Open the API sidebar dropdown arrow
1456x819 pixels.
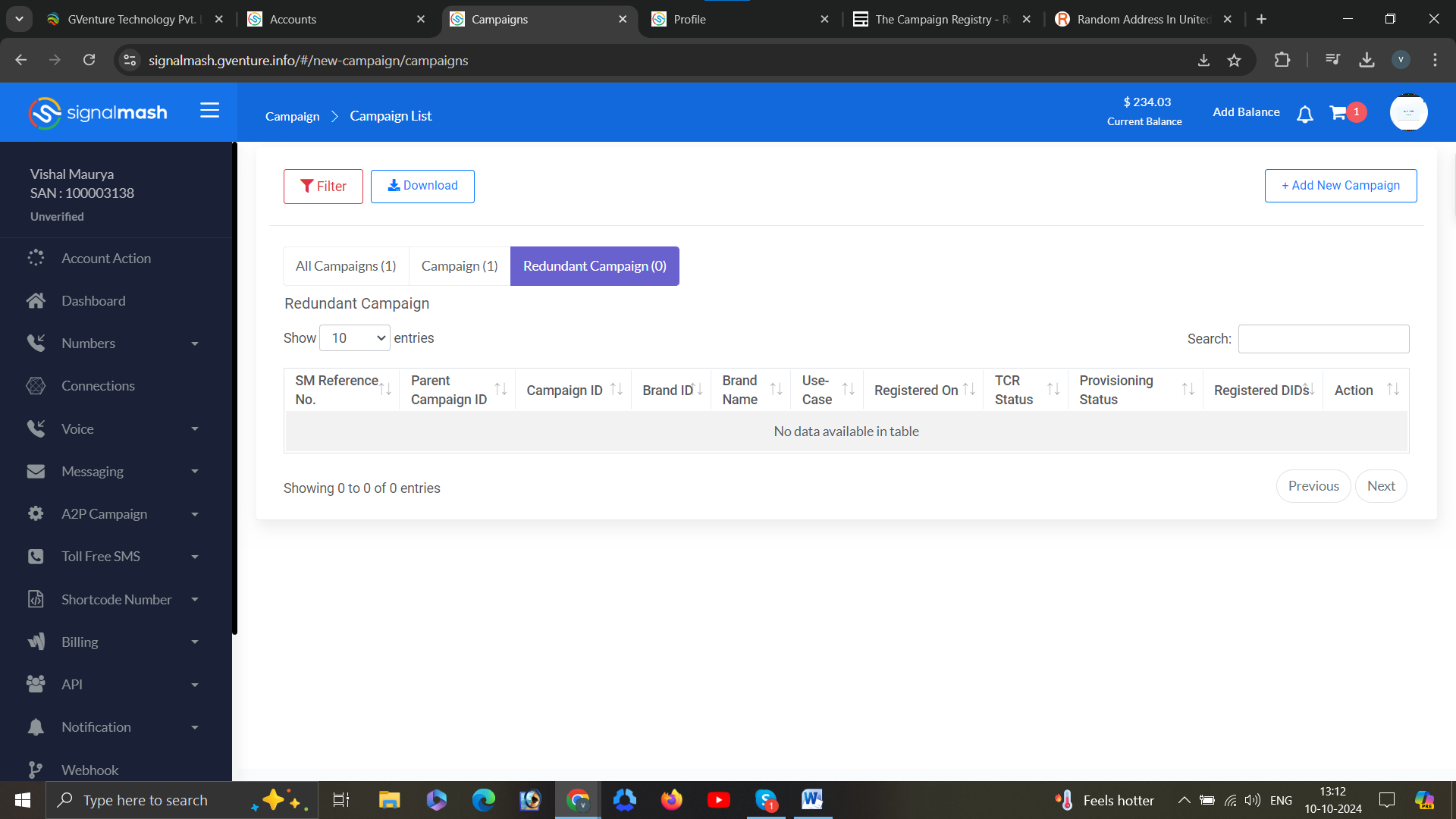coord(195,685)
